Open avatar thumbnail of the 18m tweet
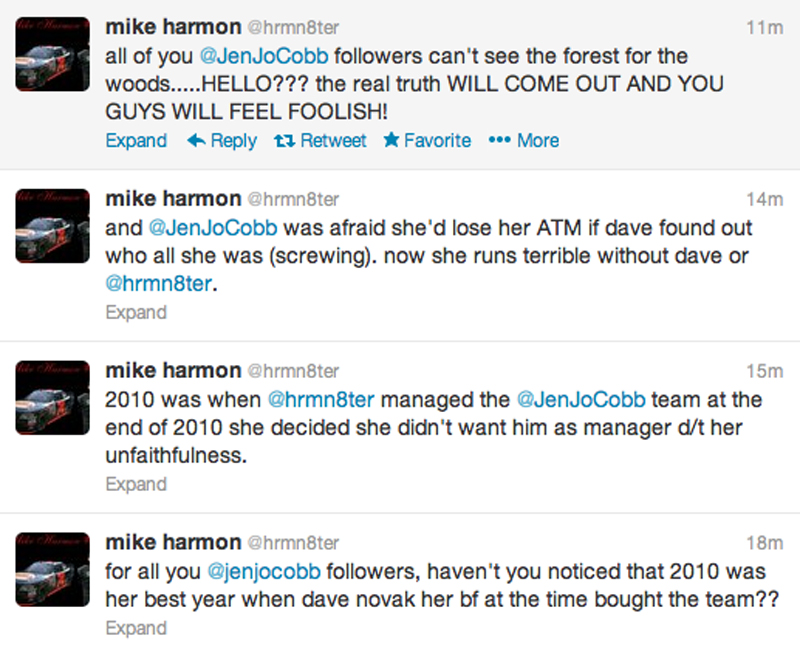Image resolution: width=800 pixels, height=647 pixels. tap(55, 569)
